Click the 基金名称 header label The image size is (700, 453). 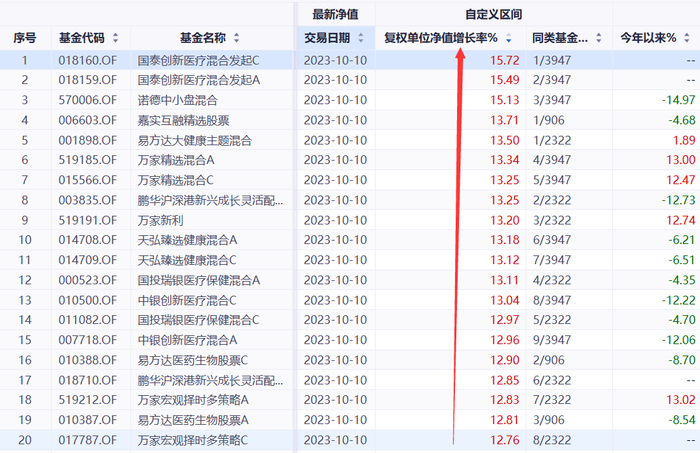click(x=203, y=38)
